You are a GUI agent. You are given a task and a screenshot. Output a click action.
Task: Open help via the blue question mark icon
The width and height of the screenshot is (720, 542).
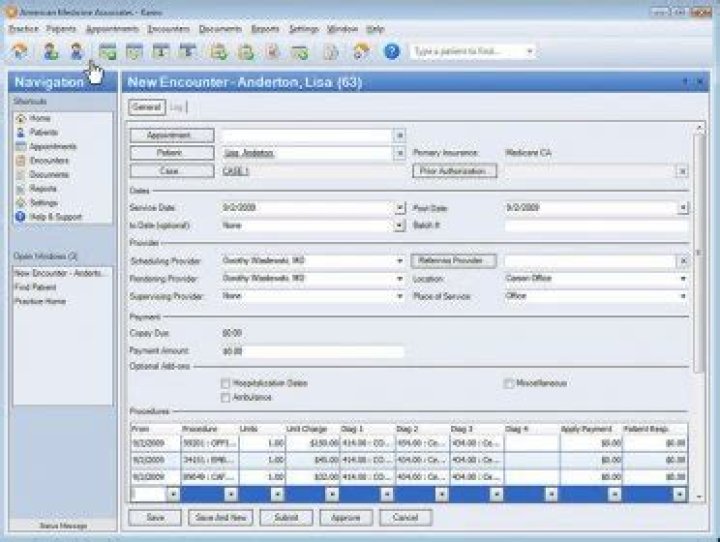pyautogui.click(x=392, y=51)
